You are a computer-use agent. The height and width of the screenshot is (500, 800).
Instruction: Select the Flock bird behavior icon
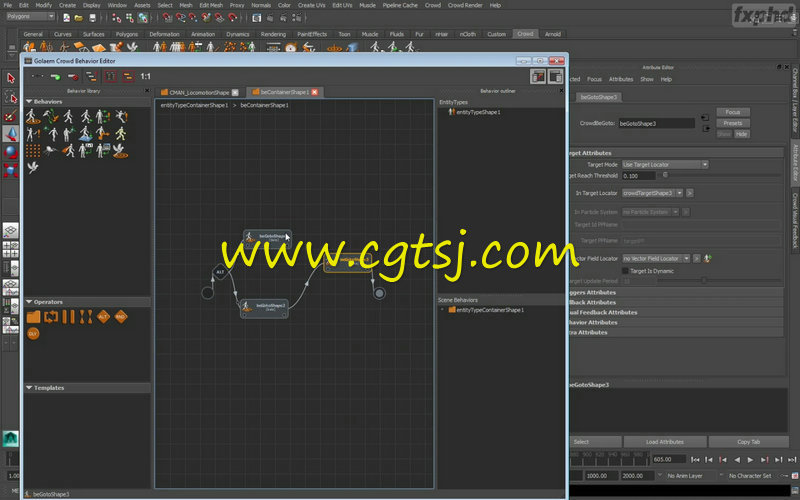click(x=33, y=167)
